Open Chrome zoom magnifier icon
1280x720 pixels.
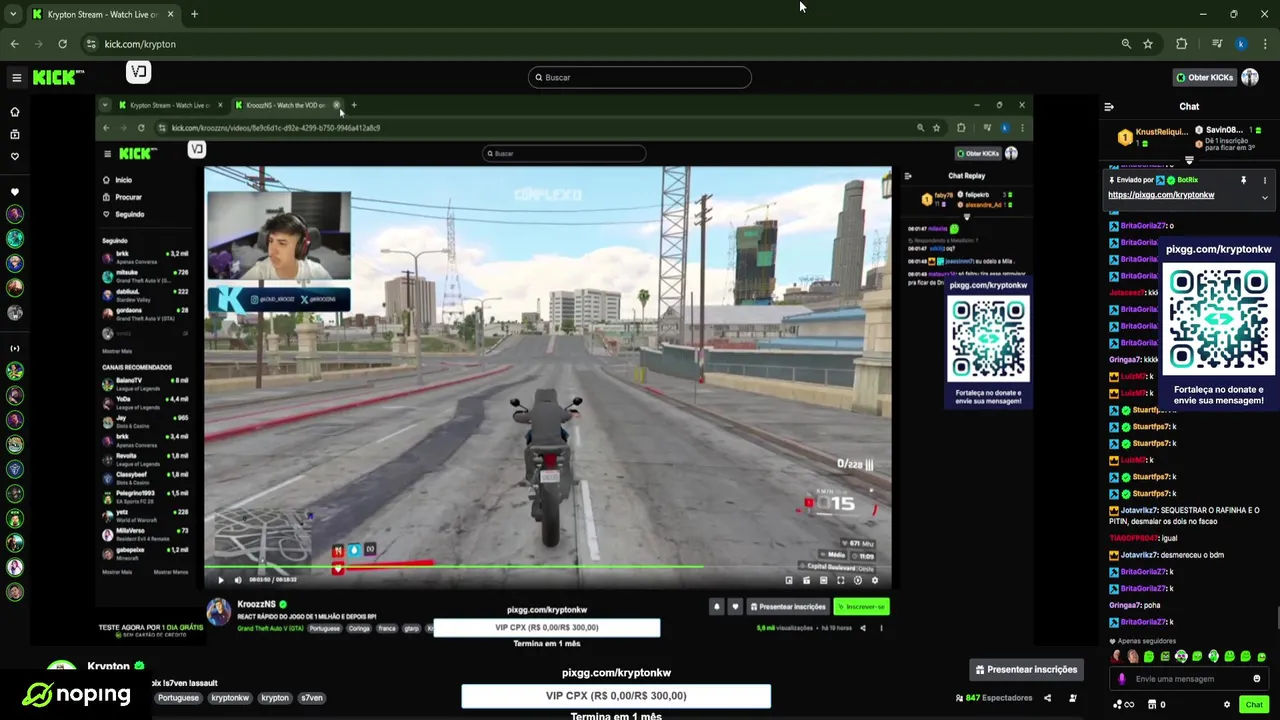[x=1126, y=44]
